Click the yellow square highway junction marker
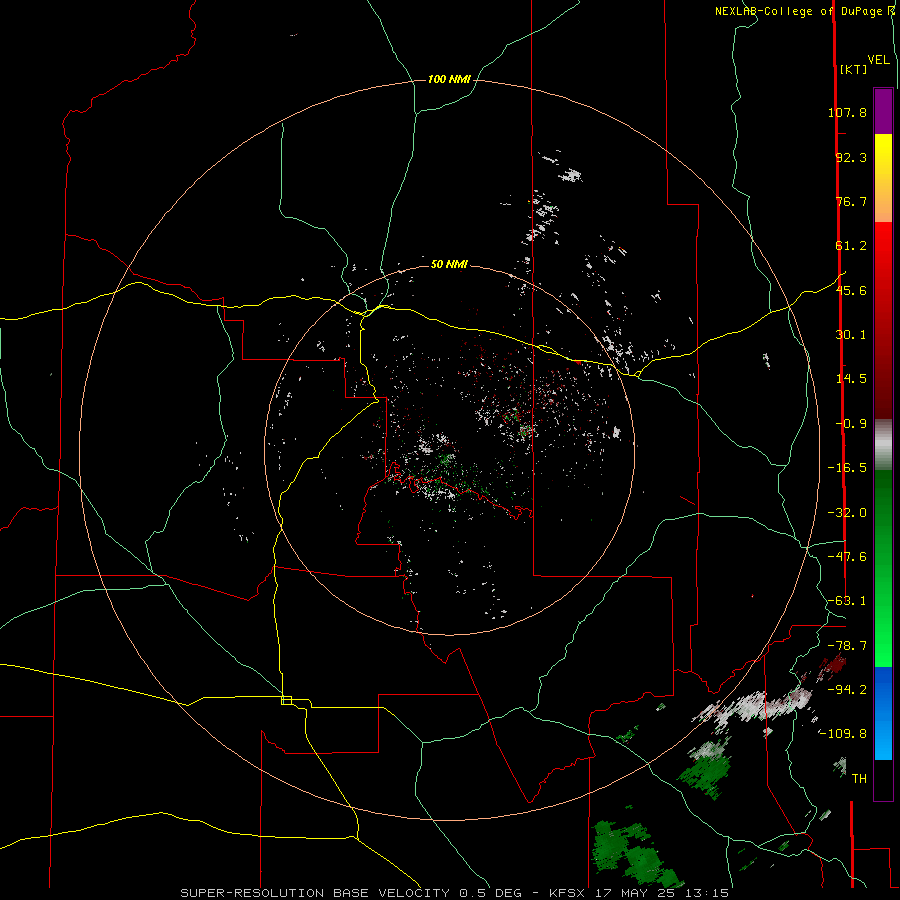Screen dimensions: 900x900 pos(286,700)
